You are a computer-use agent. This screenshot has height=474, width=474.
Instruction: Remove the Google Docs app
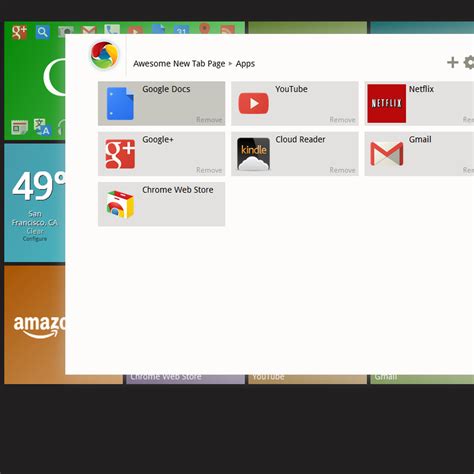(209, 120)
